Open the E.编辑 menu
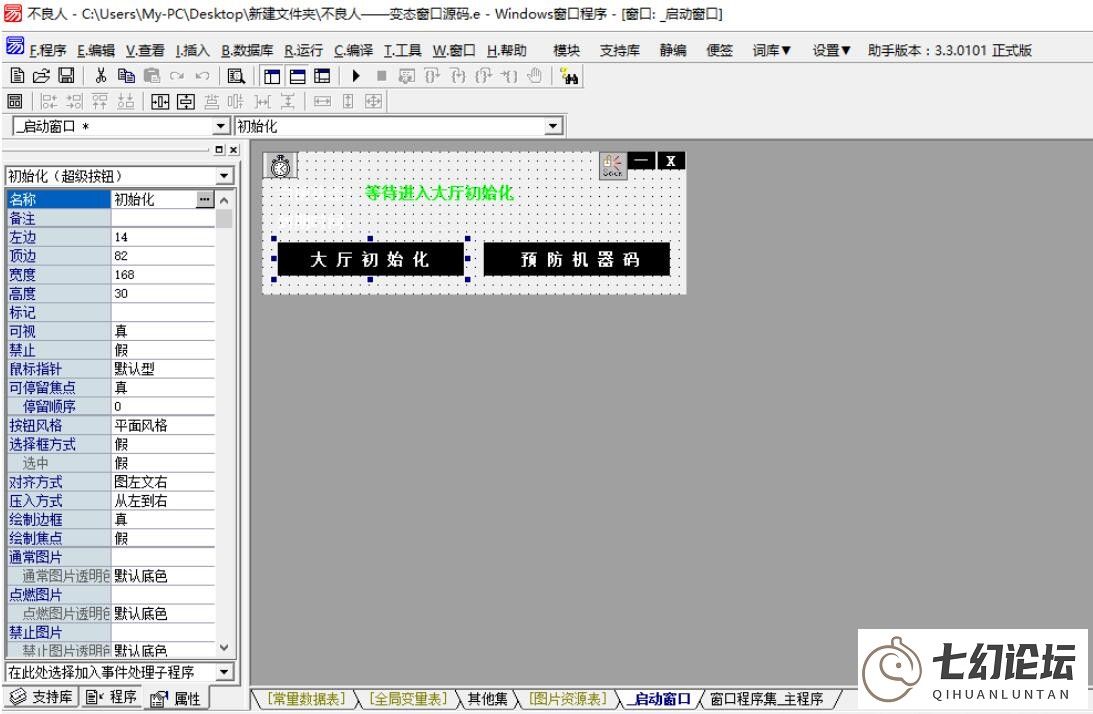This screenshot has width=1093, height=714. tap(96, 50)
